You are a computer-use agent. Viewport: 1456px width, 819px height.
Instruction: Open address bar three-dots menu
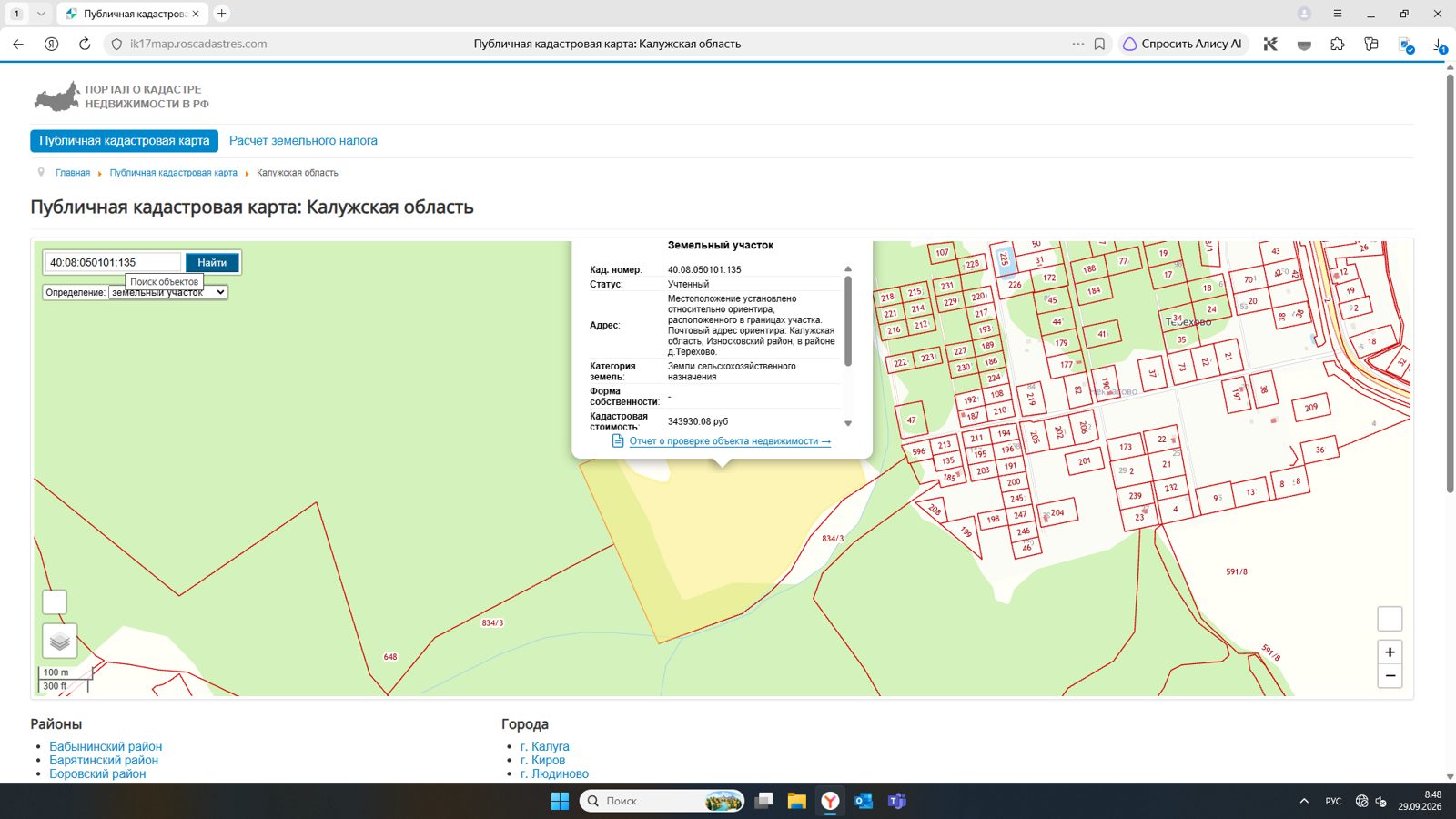click(1078, 44)
